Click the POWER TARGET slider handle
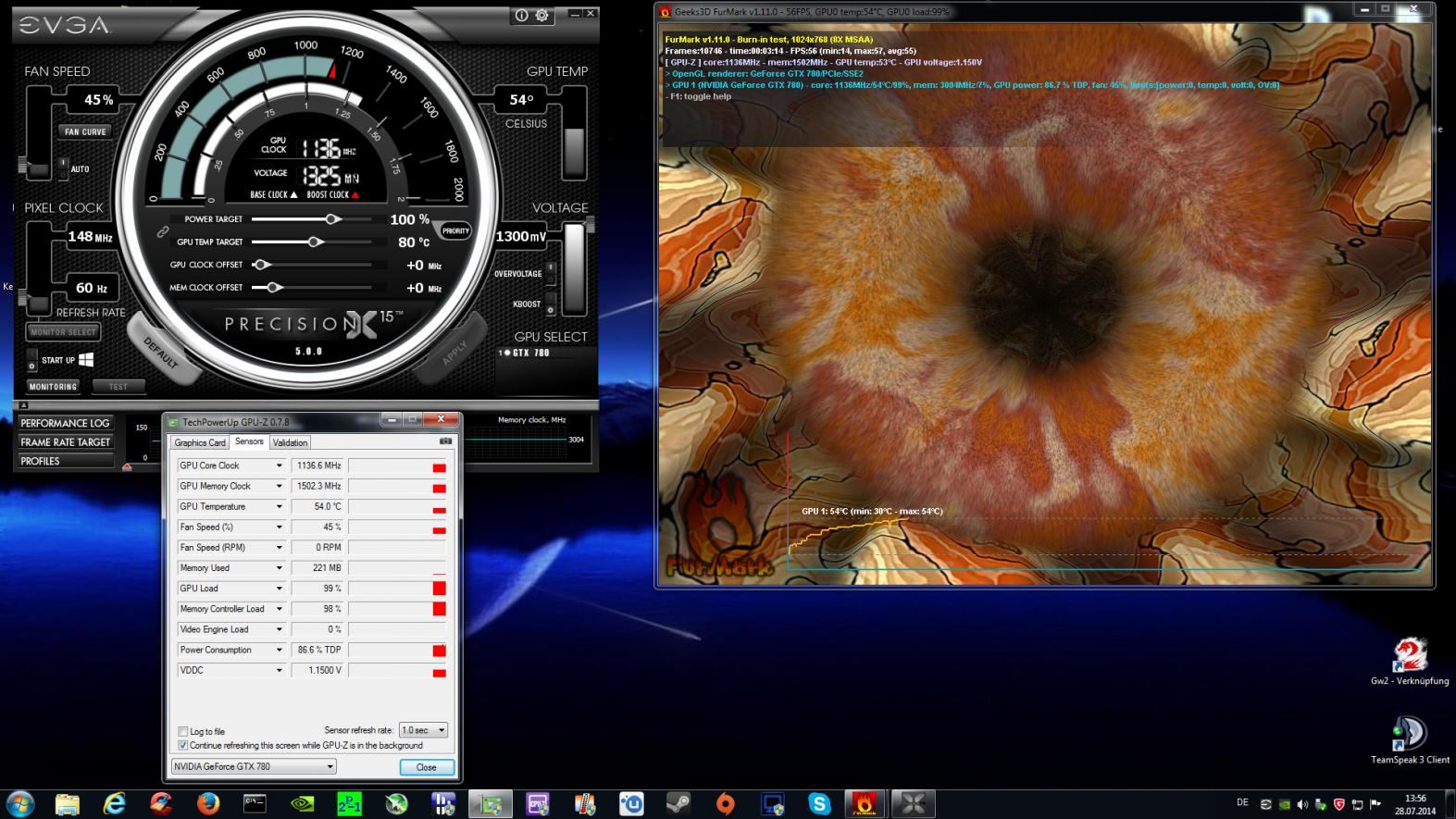Image resolution: width=1456 pixels, height=819 pixels. coord(332,219)
